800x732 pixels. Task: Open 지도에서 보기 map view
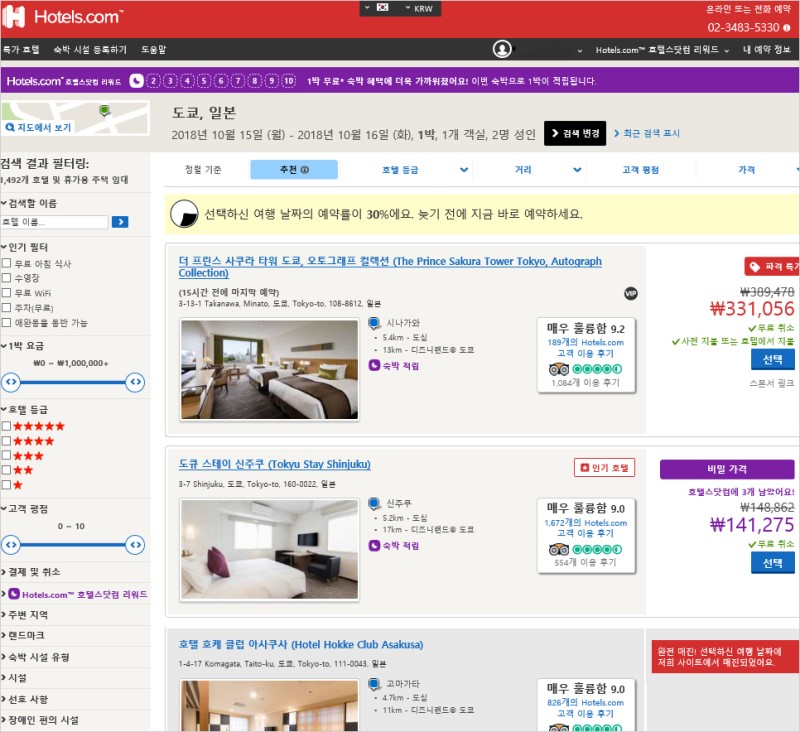(x=38, y=127)
